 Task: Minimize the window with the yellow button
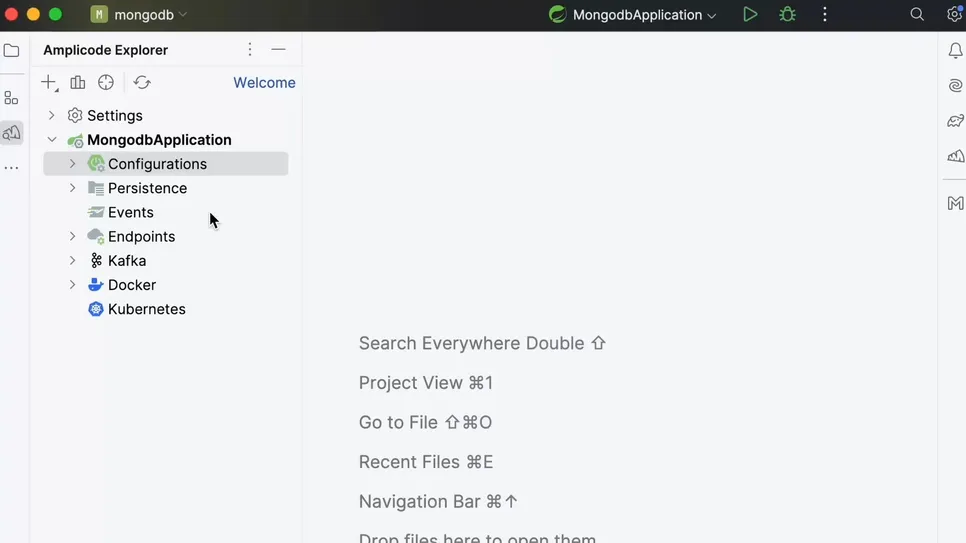click(x=33, y=14)
